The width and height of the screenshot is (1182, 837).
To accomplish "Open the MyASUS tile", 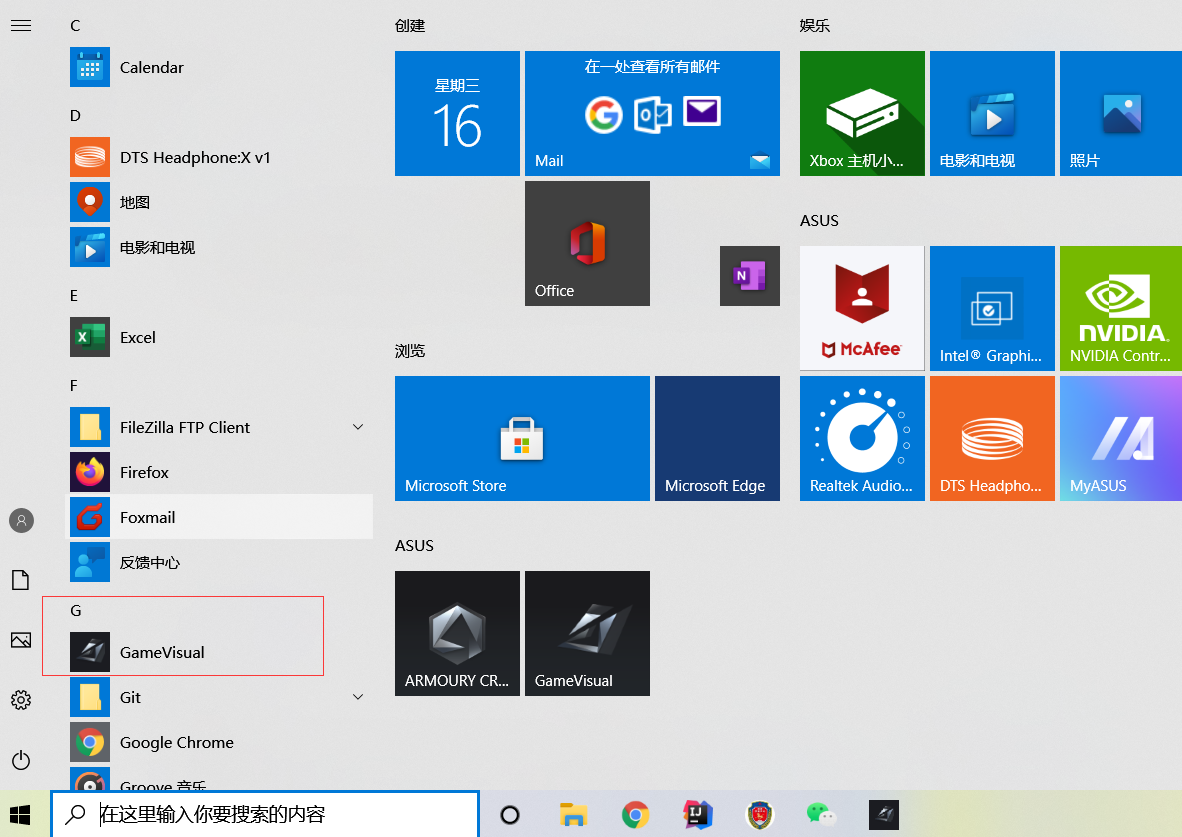I will click(x=1121, y=438).
